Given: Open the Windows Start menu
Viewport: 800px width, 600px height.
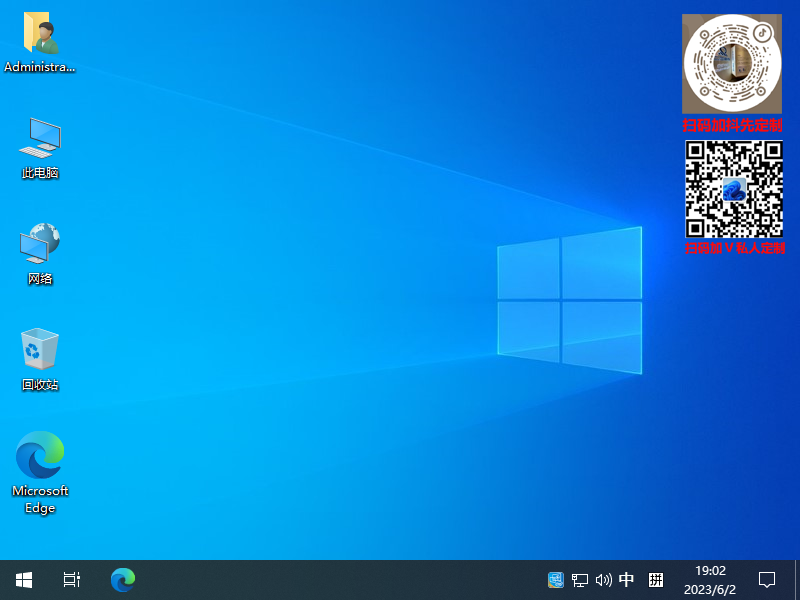Looking at the screenshot, I should [x=24, y=580].
